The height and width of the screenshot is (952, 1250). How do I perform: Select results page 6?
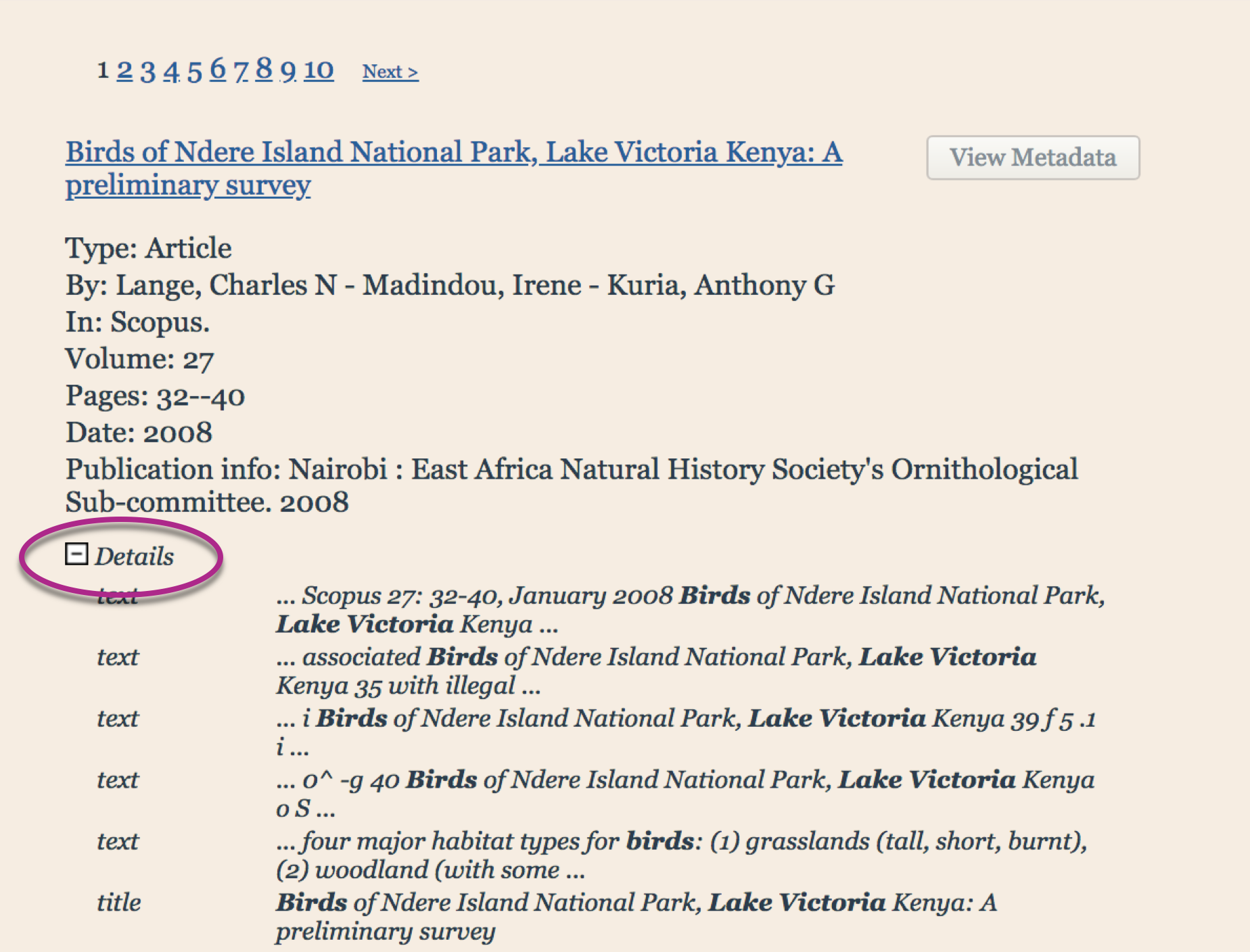[218, 69]
